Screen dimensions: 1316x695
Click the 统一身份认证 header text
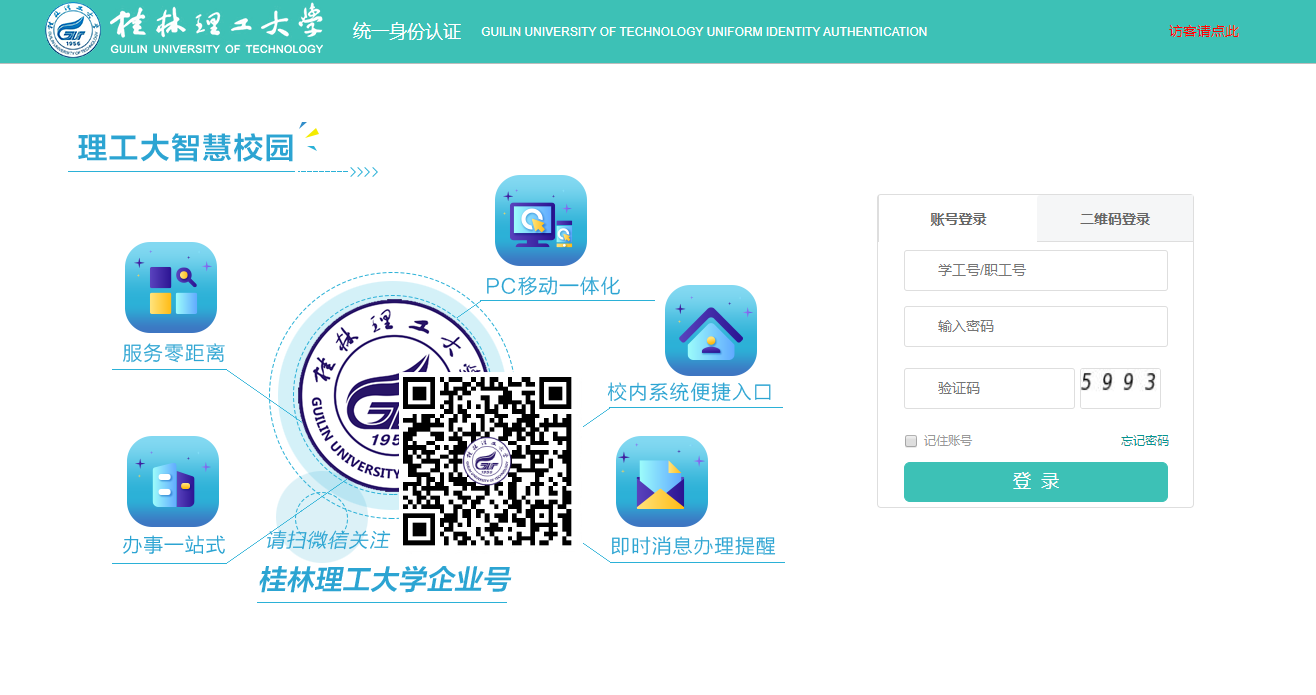pyautogui.click(x=407, y=32)
